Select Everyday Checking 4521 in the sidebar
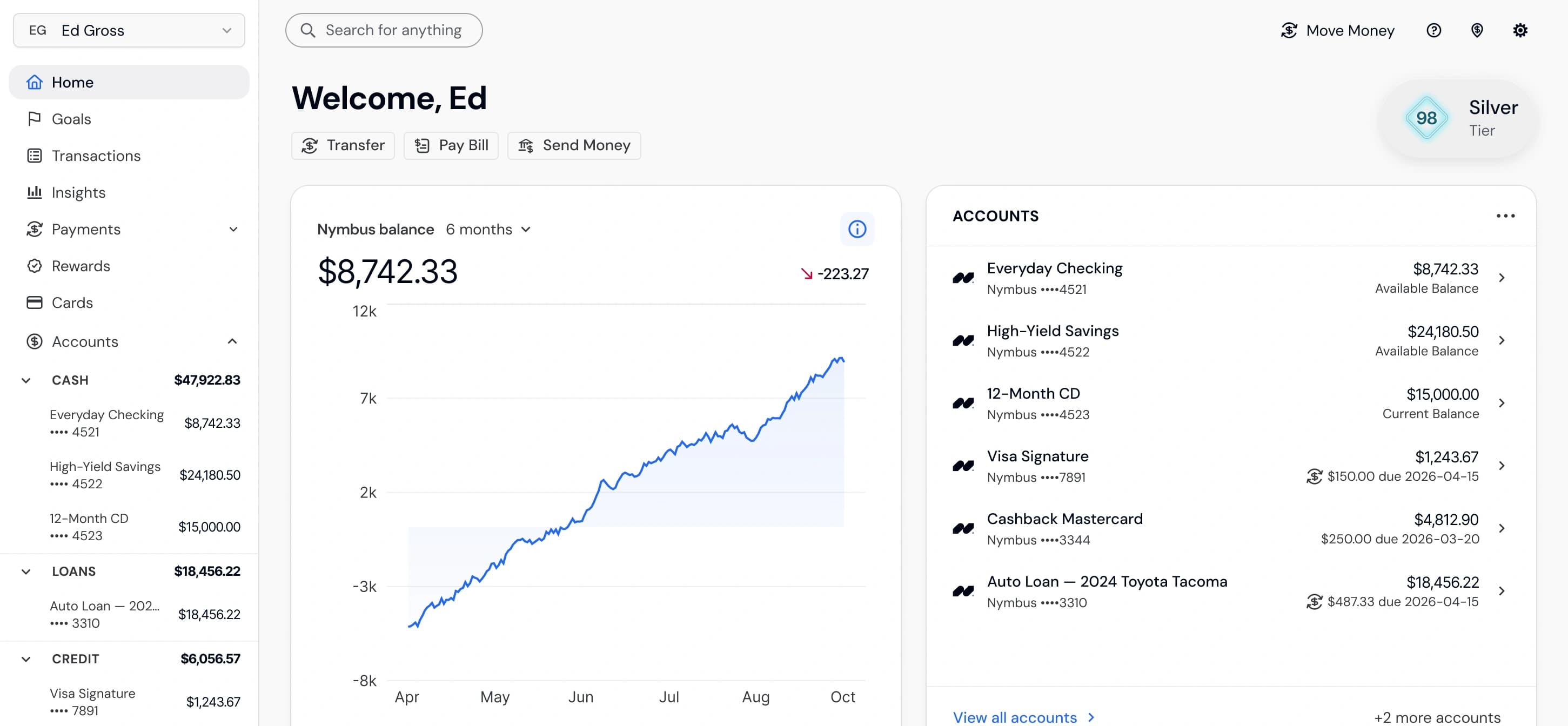1568x726 pixels. [x=129, y=423]
